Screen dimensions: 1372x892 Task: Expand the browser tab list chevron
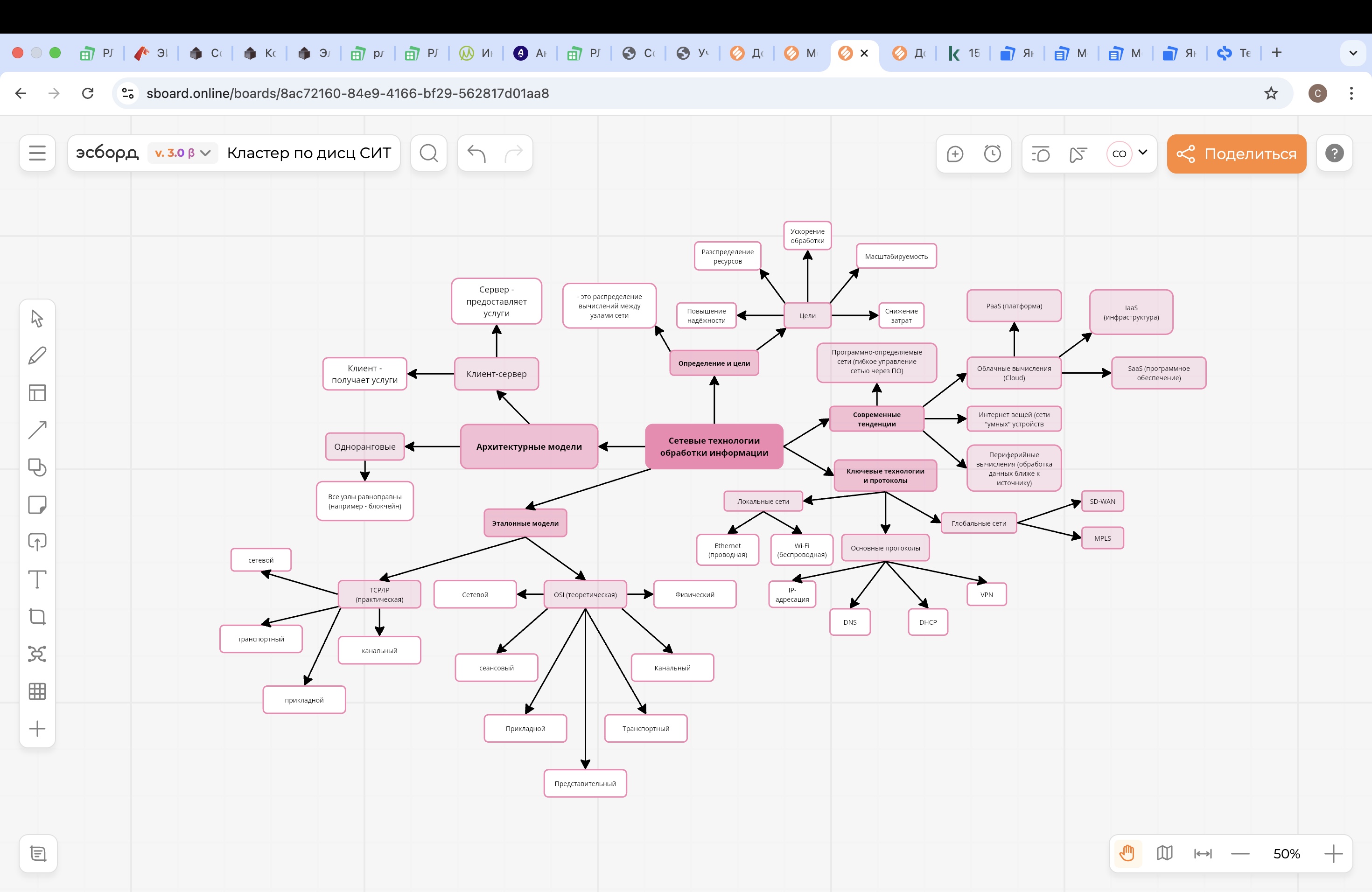tap(1352, 53)
